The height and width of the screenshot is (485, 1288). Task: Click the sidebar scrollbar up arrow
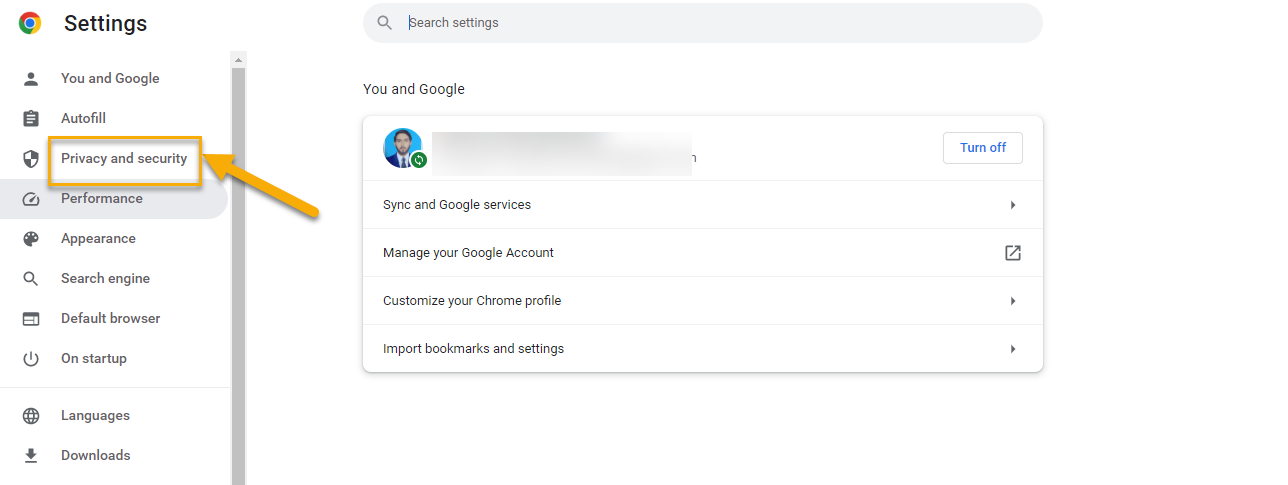tap(238, 60)
